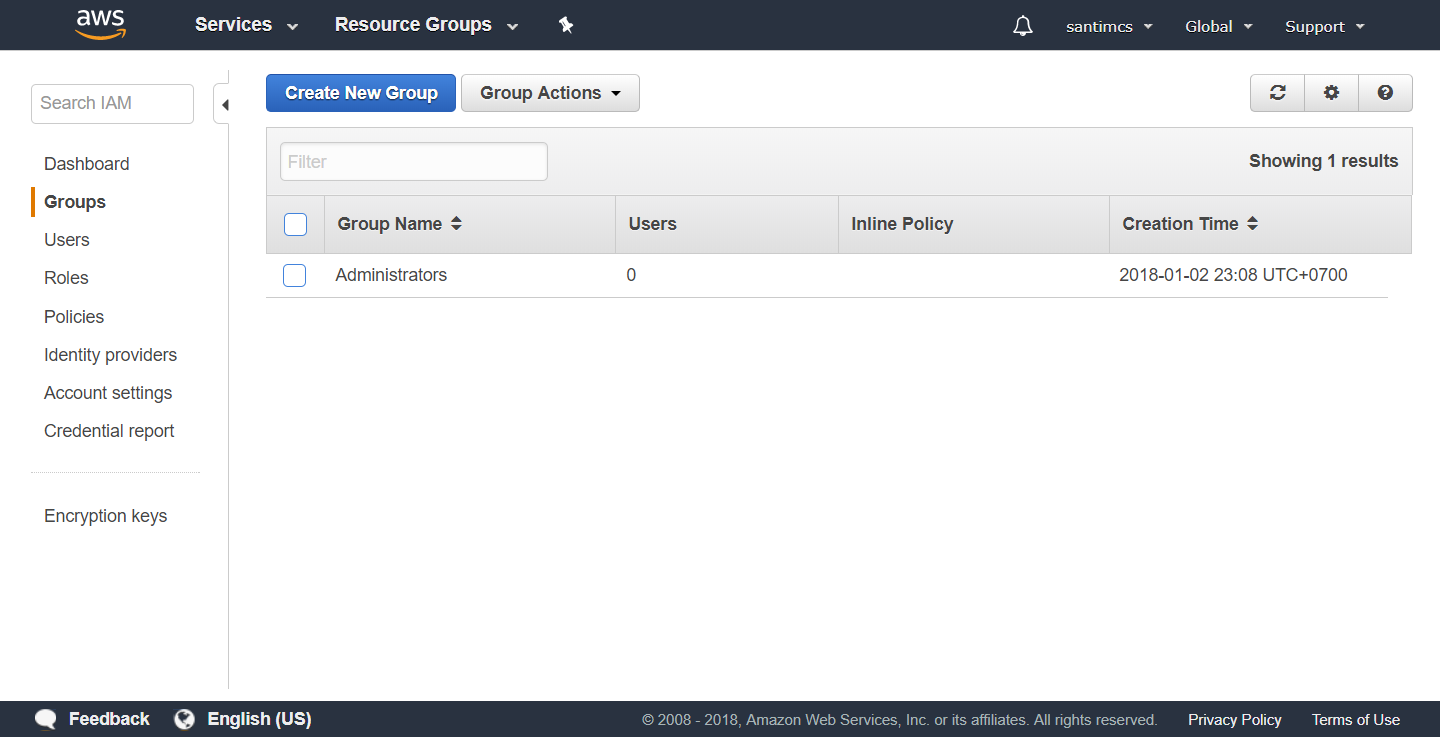Viewport: 1440px width, 737px height.
Task: Go to IAM Dashboard
Action: point(87,164)
